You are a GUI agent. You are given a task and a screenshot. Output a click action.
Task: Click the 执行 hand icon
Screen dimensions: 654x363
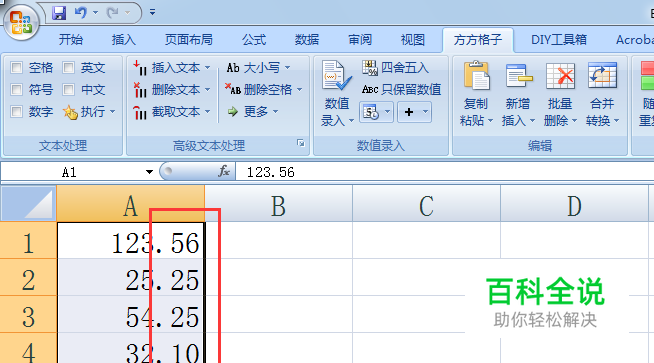click(70, 112)
